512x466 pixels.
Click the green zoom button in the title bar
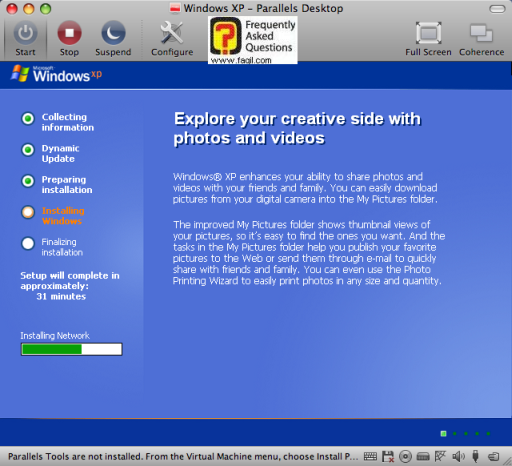[46, 9]
